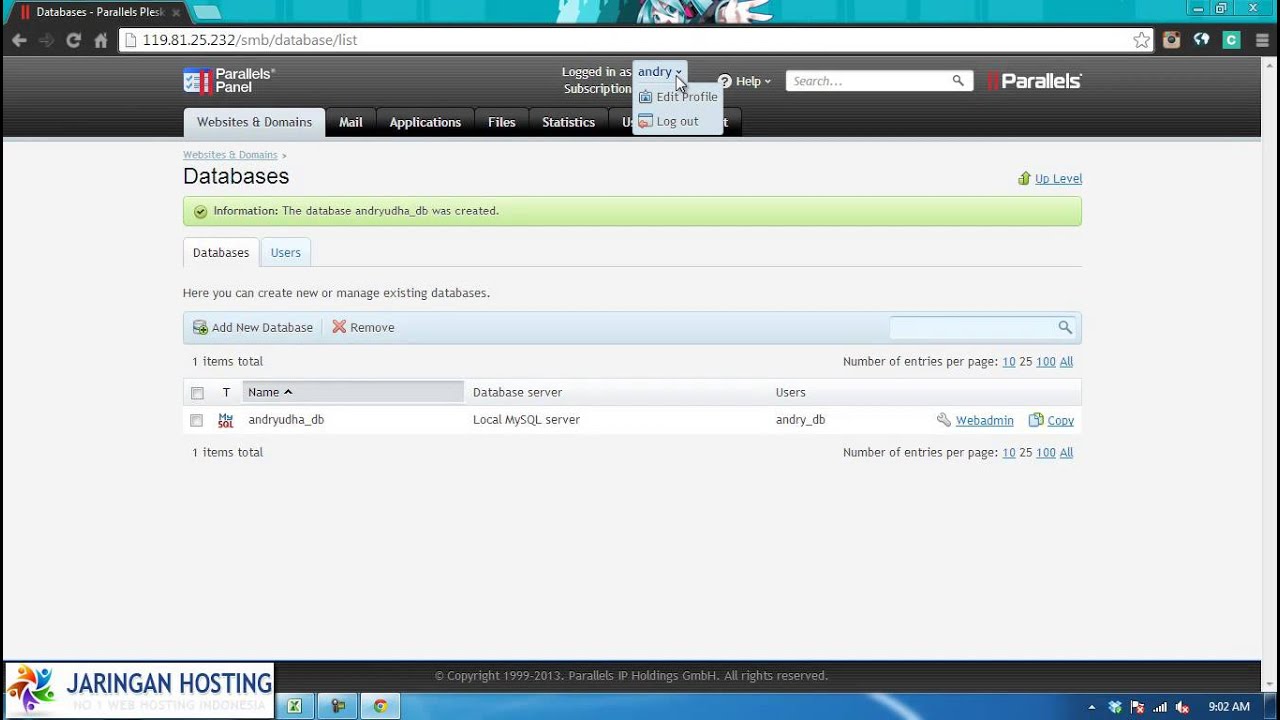
Task: Switch to the Users sub-tab
Action: click(x=286, y=252)
